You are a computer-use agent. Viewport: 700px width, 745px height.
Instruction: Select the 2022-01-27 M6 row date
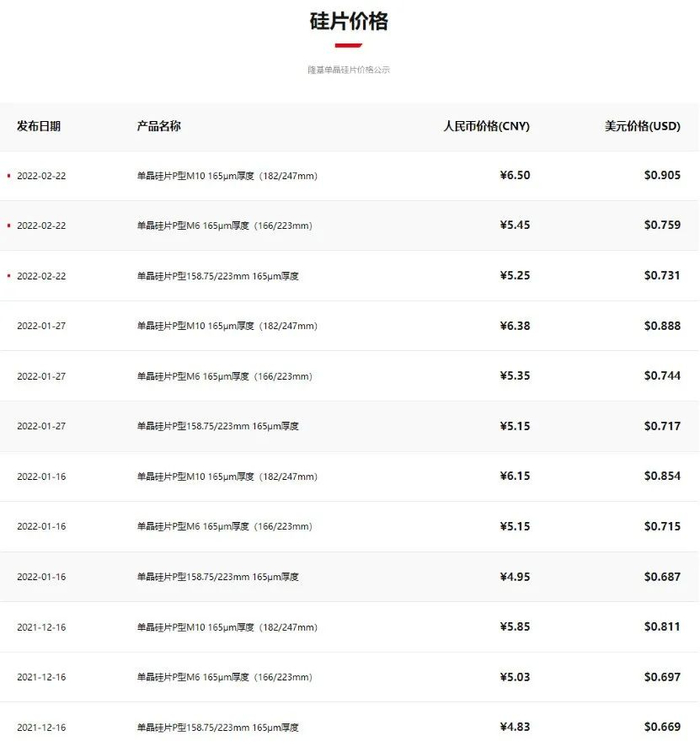coord(41,376)
